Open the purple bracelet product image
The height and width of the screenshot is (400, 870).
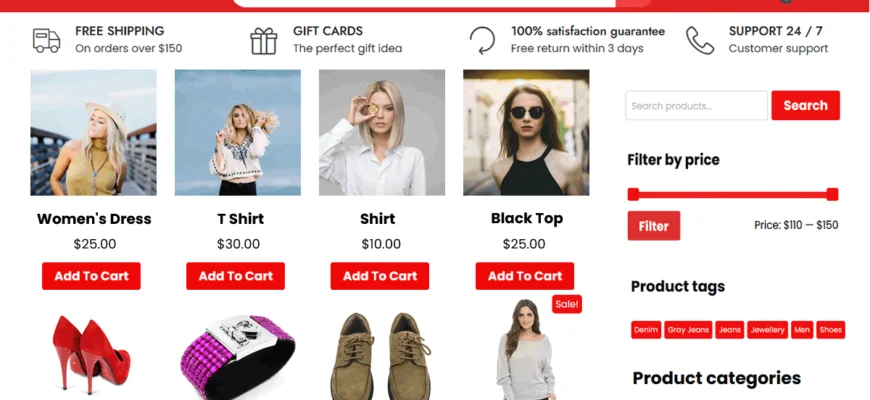coord(237,355)
